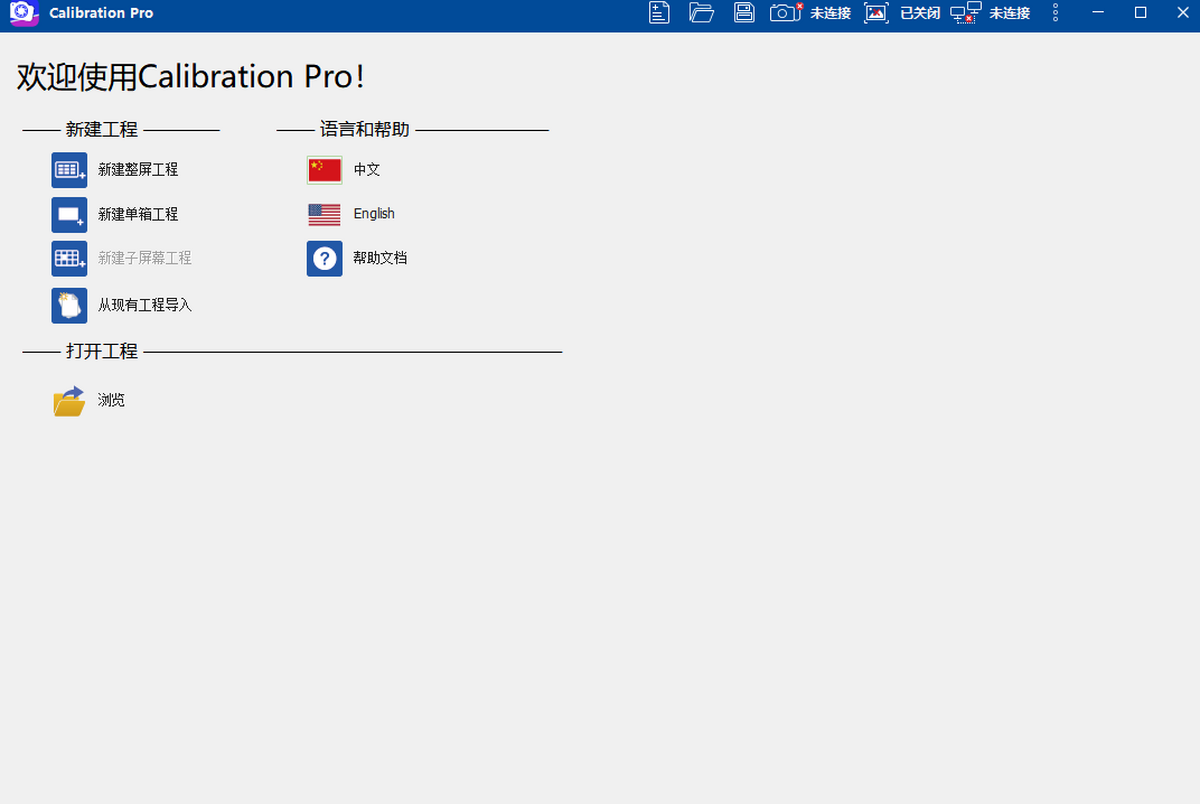Image resolution: width=1200 pixels, height=804 pixels.
Task: Click the disconnected network computers icon
Action: [x=966, y=13]
